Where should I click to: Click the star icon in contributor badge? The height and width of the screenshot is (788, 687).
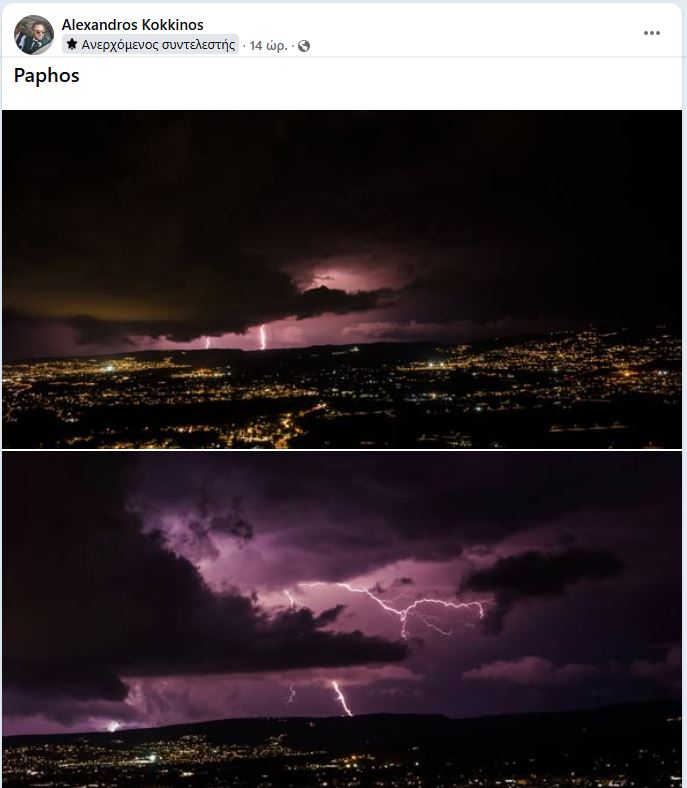(72, 44)
